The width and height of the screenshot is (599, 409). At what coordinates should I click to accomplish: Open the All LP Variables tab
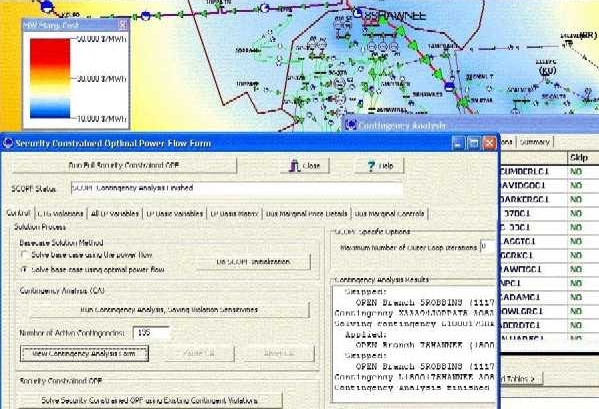115,213
